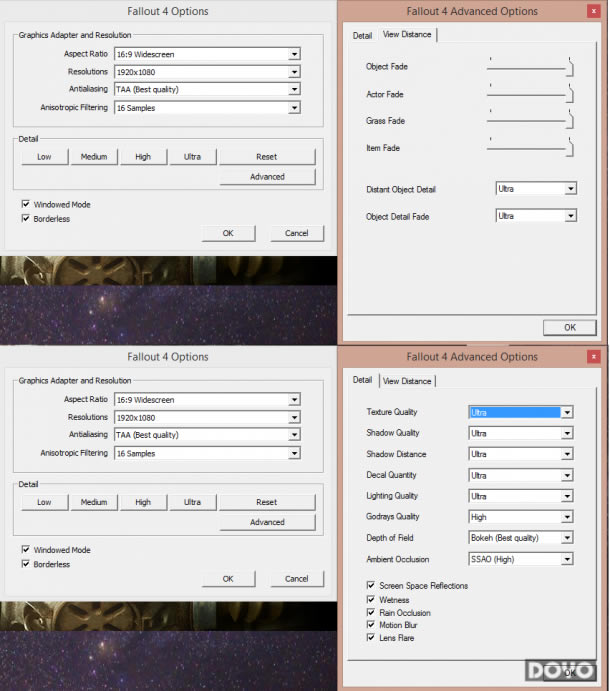Open the Shadow Distance dropdown
Image resolution: width=610 pixels, height=691 pixels.
coord(520,454)
